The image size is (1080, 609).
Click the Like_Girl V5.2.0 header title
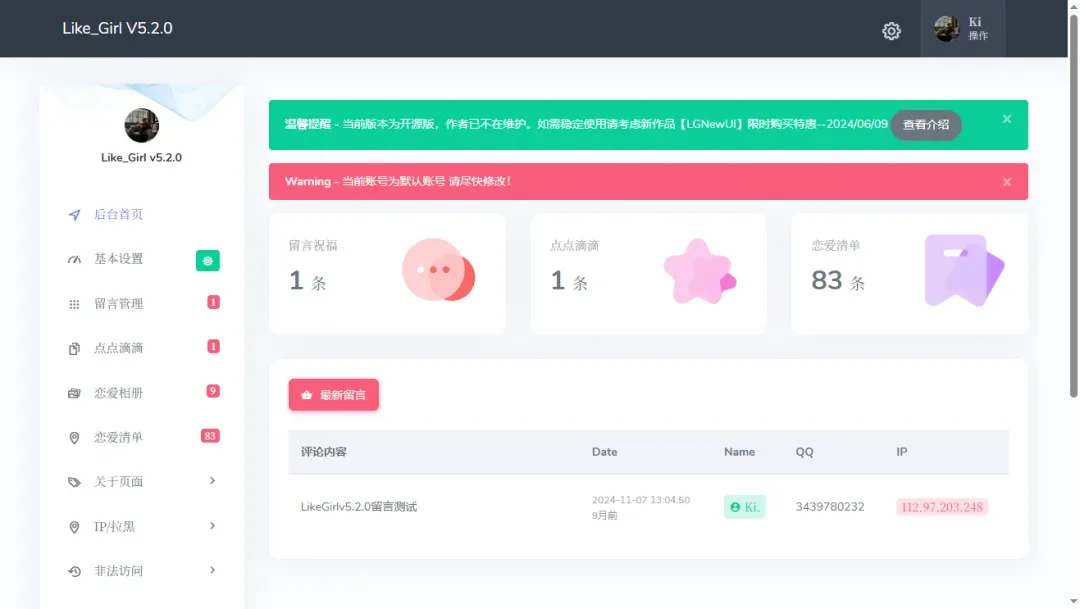(117, 28)
